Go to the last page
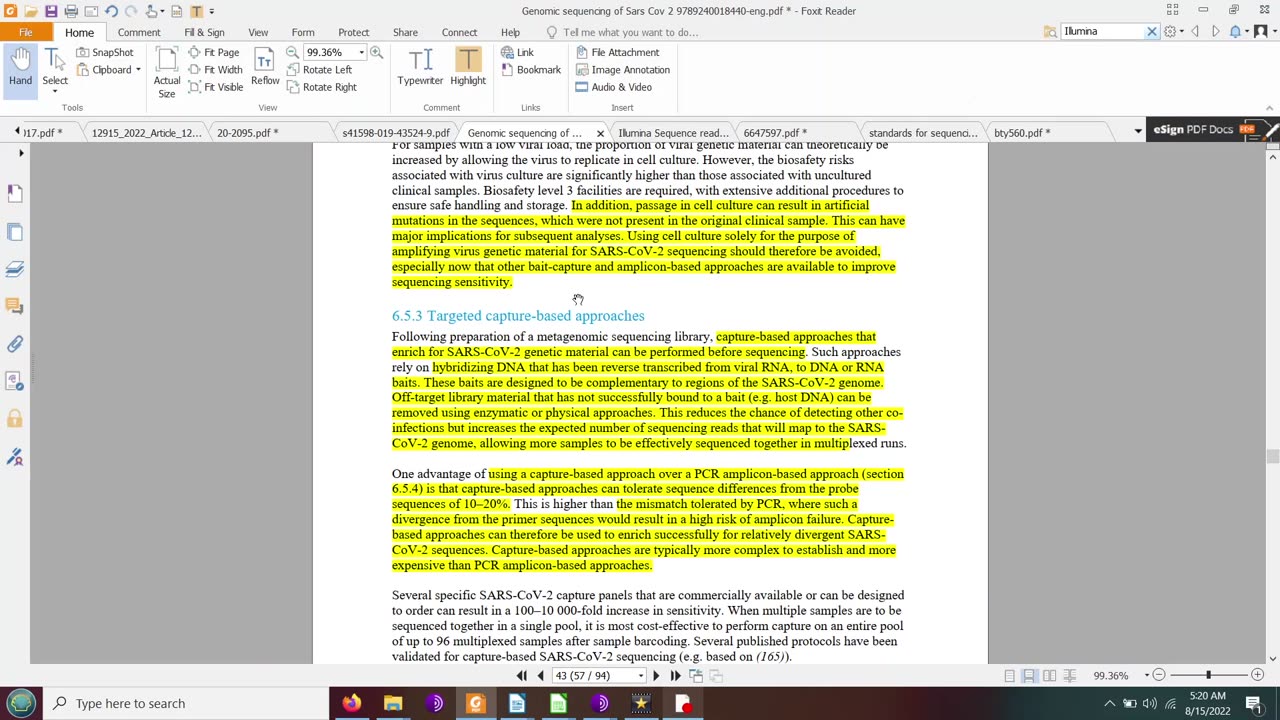This screenshot has width=1280, height=720. click(675, 676)
